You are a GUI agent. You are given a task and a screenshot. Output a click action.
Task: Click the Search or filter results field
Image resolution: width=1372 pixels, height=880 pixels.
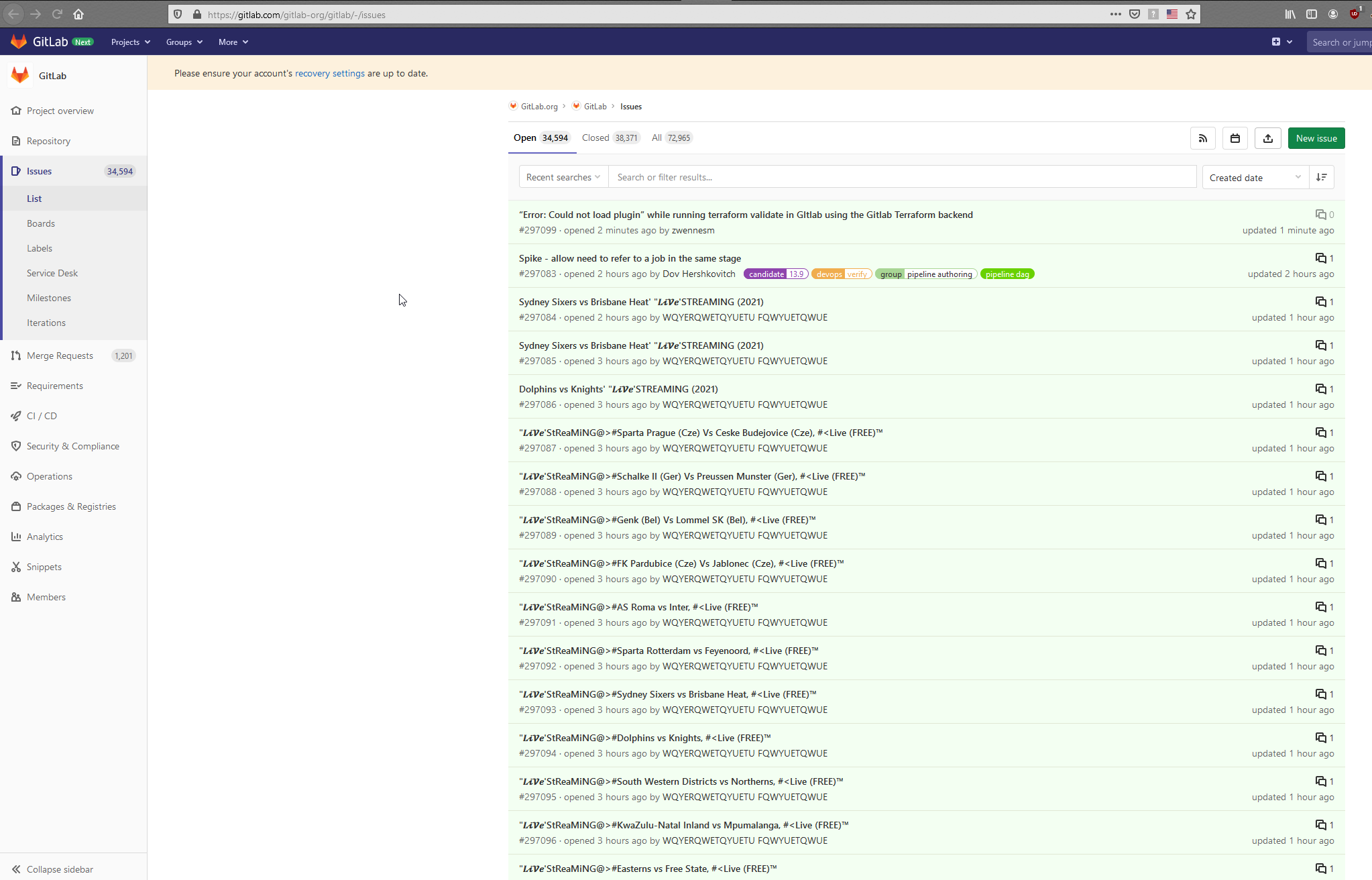click(901, 177)
